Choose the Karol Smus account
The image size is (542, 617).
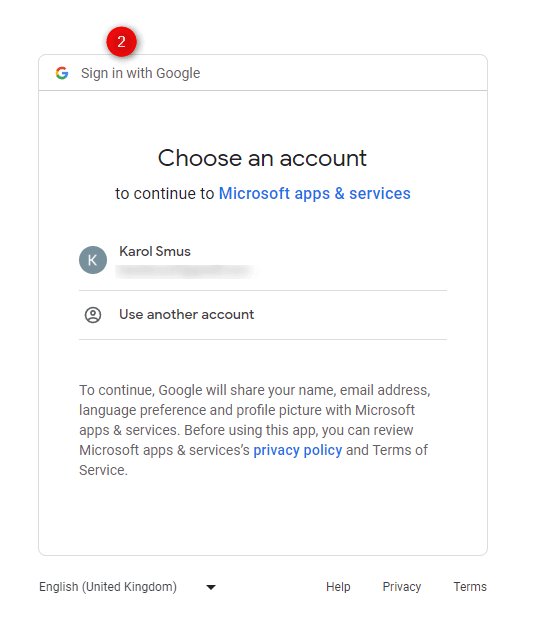click(263, 260)
